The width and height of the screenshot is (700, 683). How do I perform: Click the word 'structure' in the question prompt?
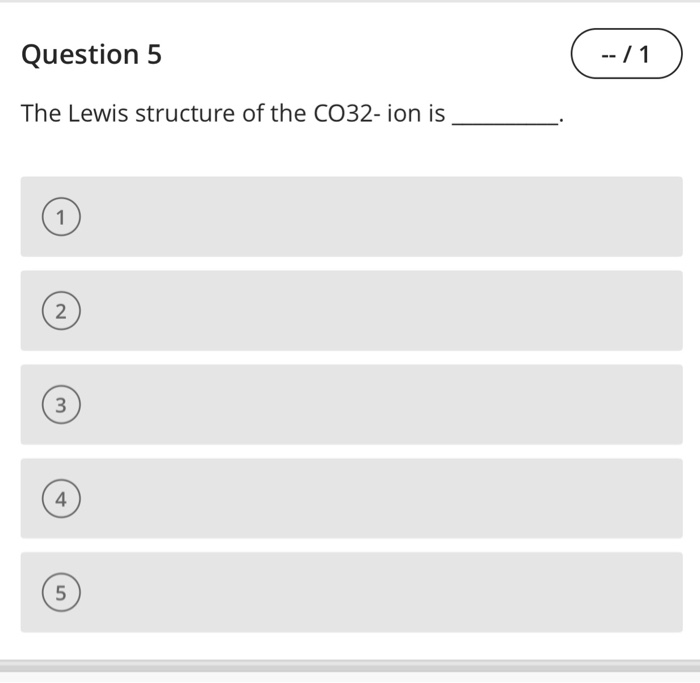(x=185, y=113)
